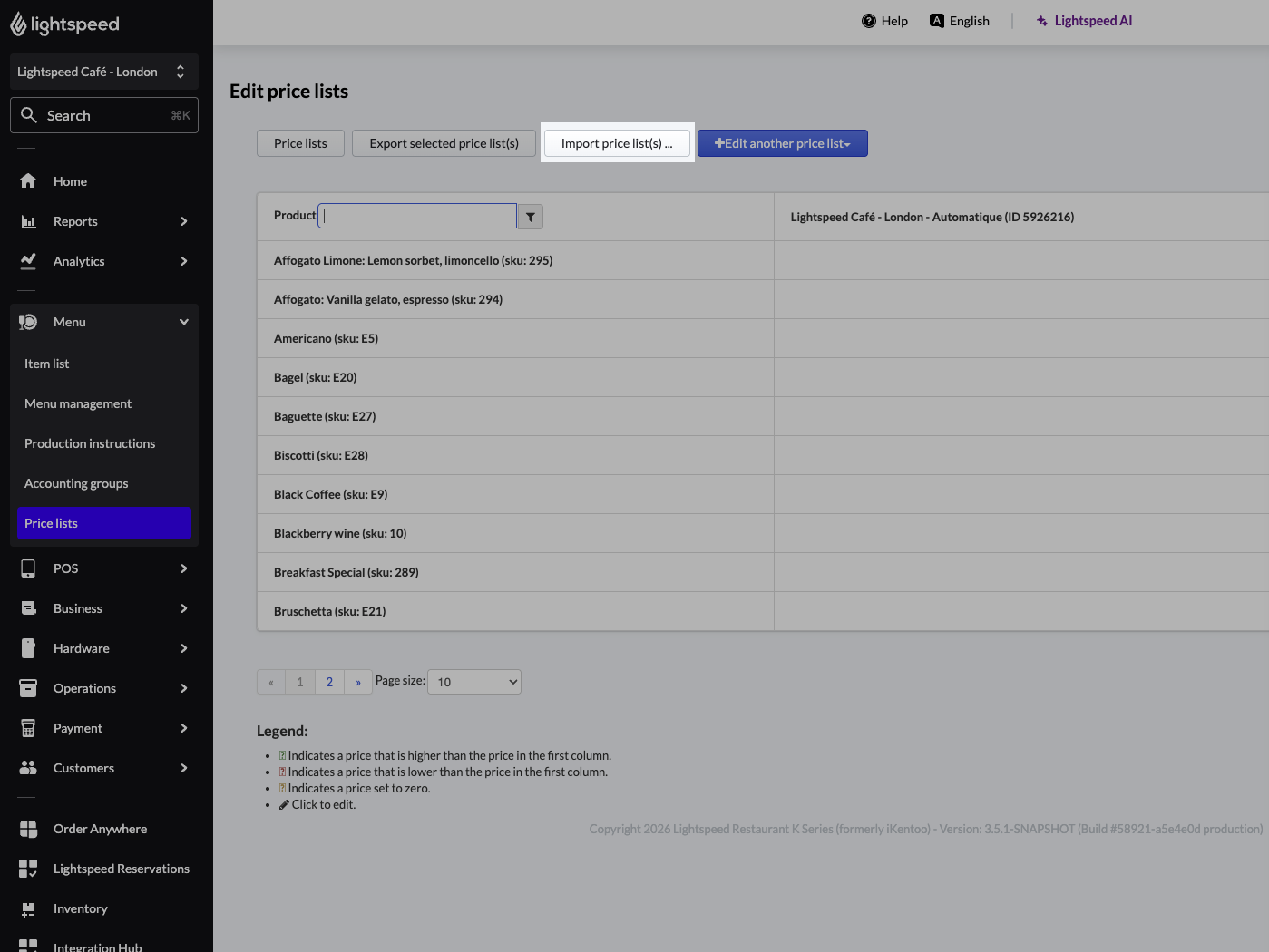Click the sidebar Search box

(104, 115)
